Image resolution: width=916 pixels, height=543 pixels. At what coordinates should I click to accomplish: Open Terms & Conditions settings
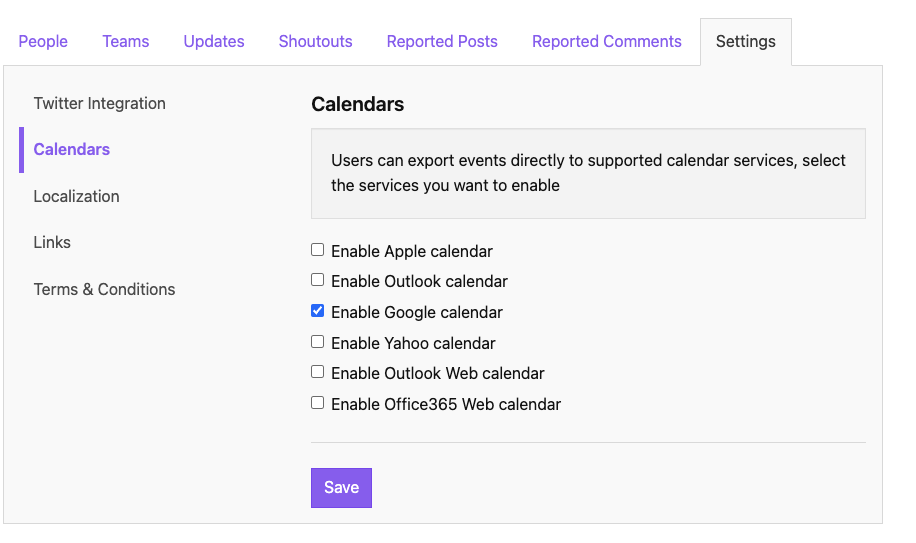coord(104,289)
